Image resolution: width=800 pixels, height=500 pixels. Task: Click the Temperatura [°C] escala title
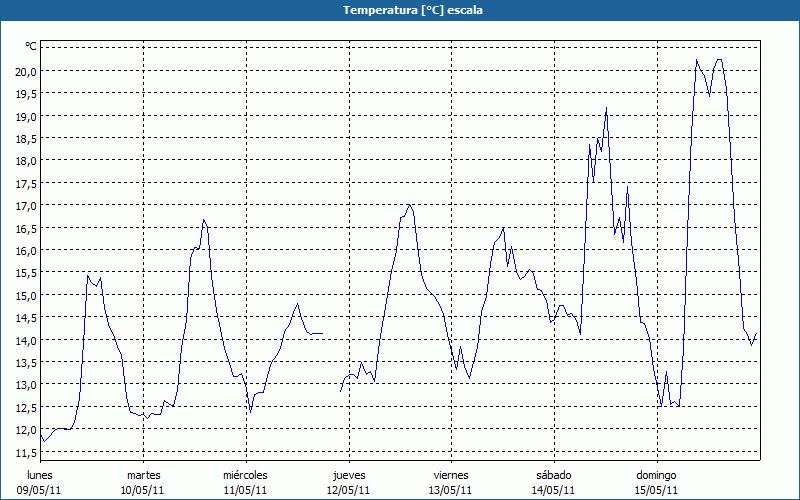pos(400,10)
